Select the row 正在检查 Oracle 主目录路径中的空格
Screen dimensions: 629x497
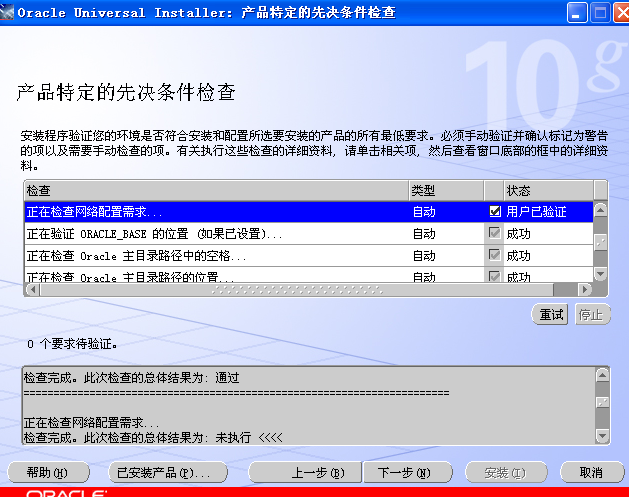[308, 256]
